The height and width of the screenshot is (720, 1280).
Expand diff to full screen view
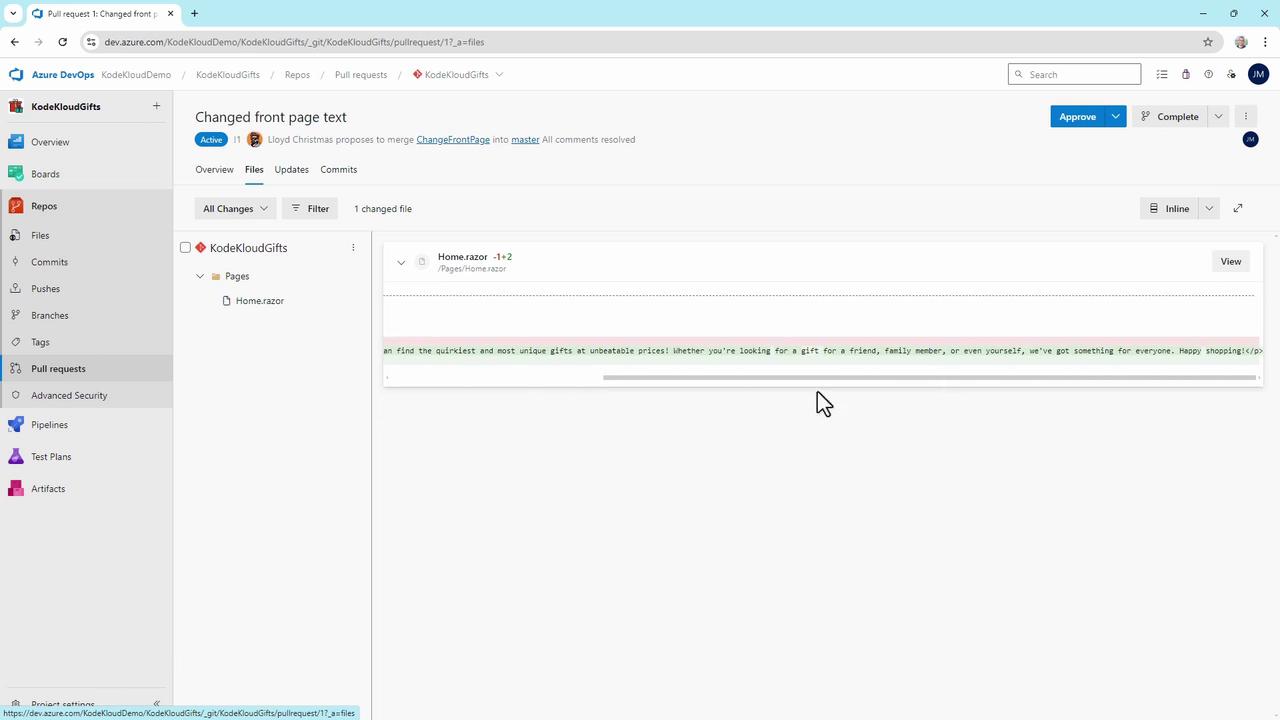click(1238, 208)
